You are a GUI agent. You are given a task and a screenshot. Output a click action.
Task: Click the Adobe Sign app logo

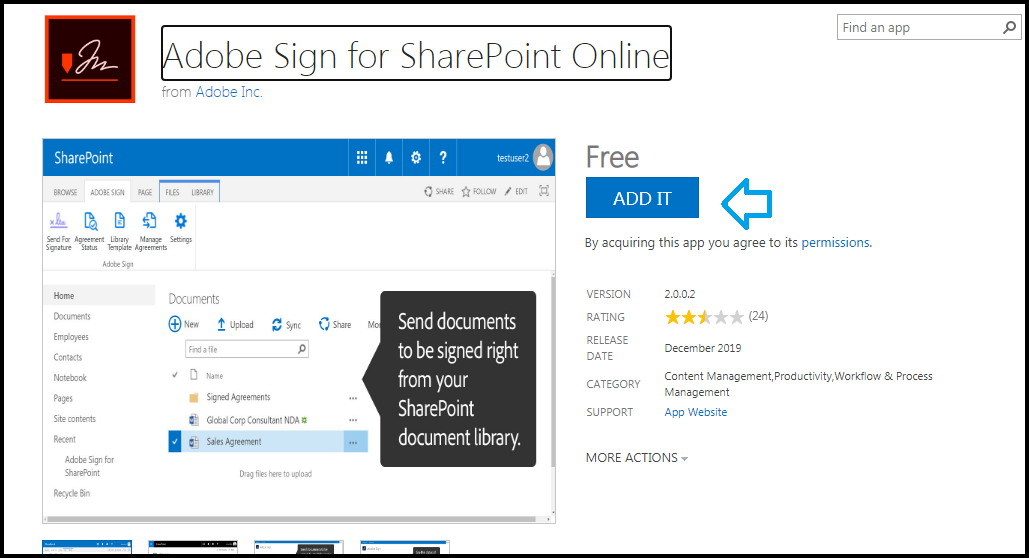point(90,59)
